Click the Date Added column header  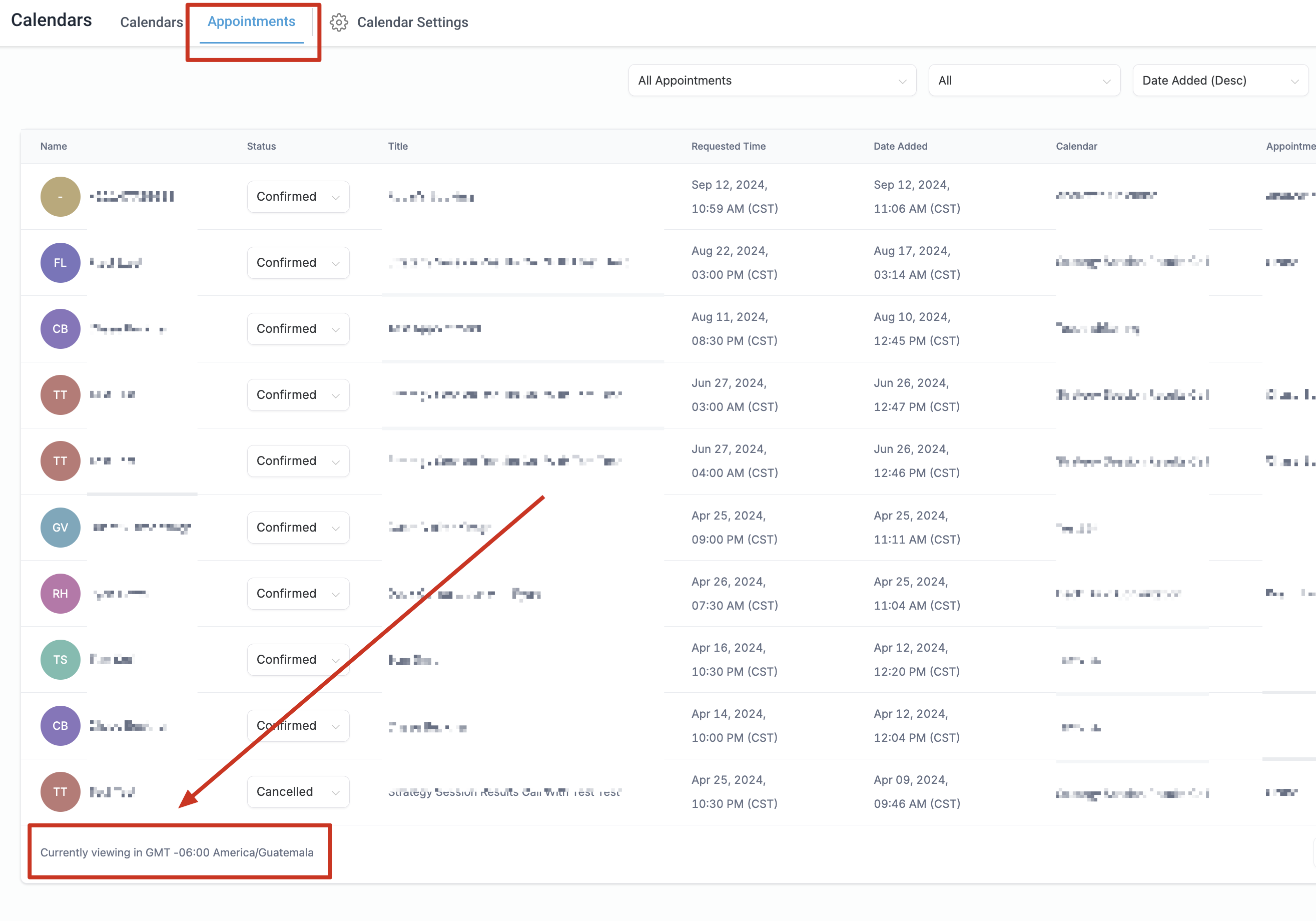pyautogui.click(x=900, y=146)
